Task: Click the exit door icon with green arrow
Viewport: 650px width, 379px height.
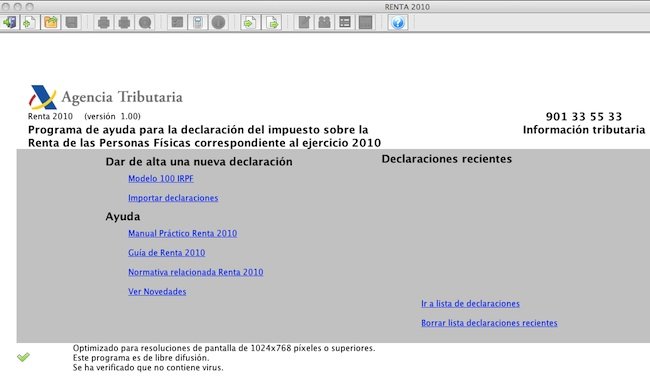Action: (x=10, y=22)
